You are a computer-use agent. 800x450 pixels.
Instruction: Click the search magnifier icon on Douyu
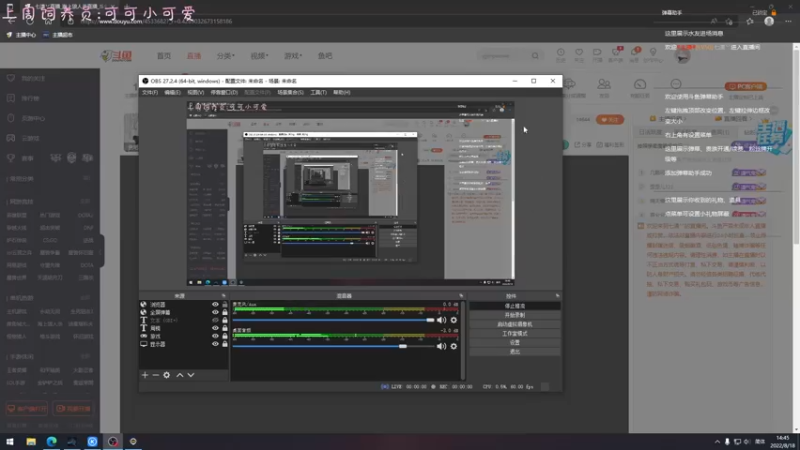[535, 56]
